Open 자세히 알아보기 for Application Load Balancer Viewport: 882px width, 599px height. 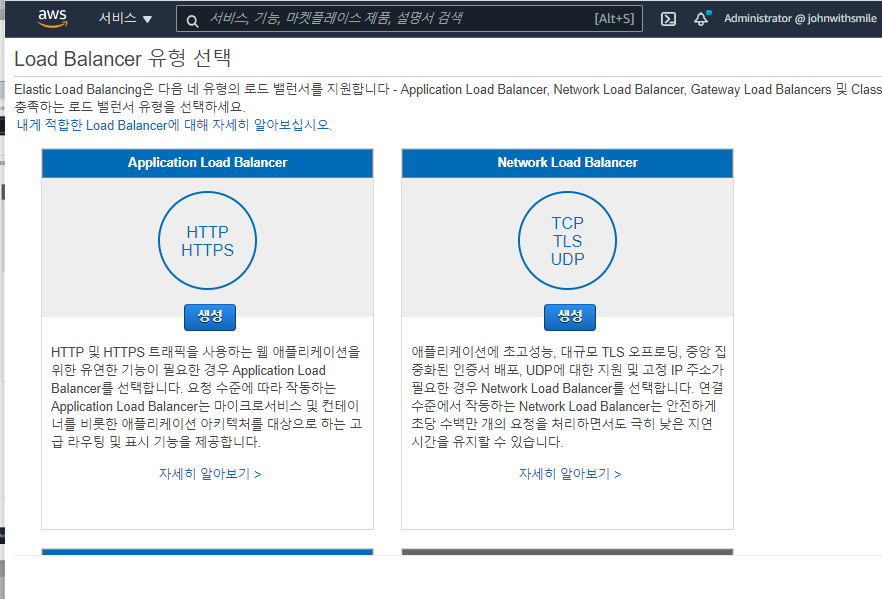(x=210, y=474)
